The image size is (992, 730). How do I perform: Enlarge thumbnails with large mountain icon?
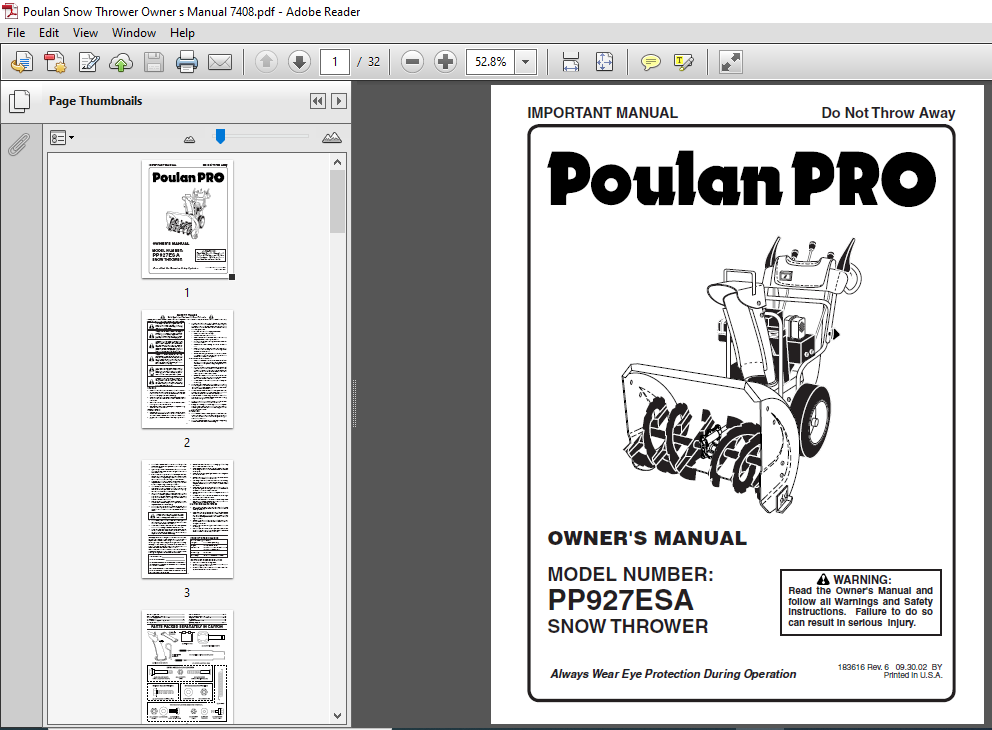[x=332, y=137]
